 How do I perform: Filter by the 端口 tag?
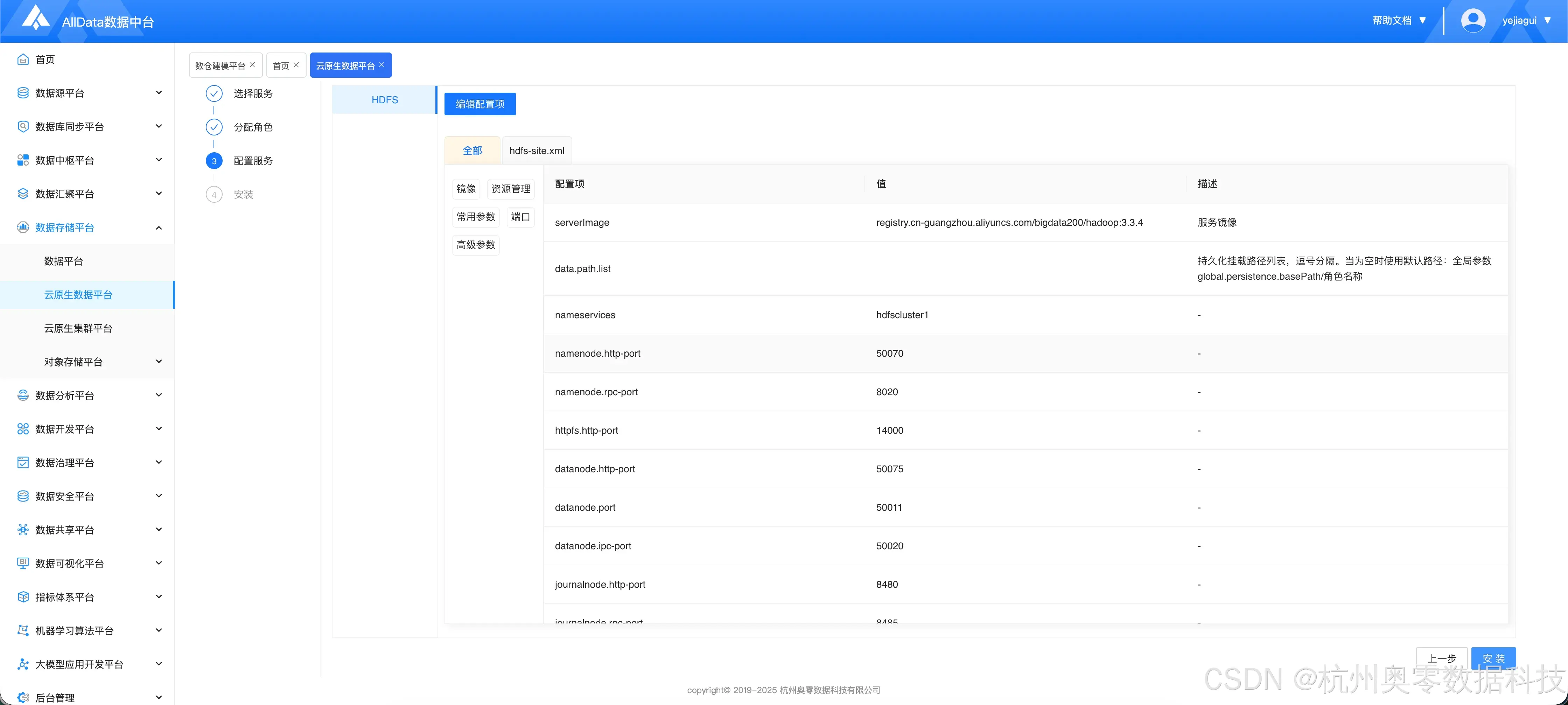click(520, 217)
